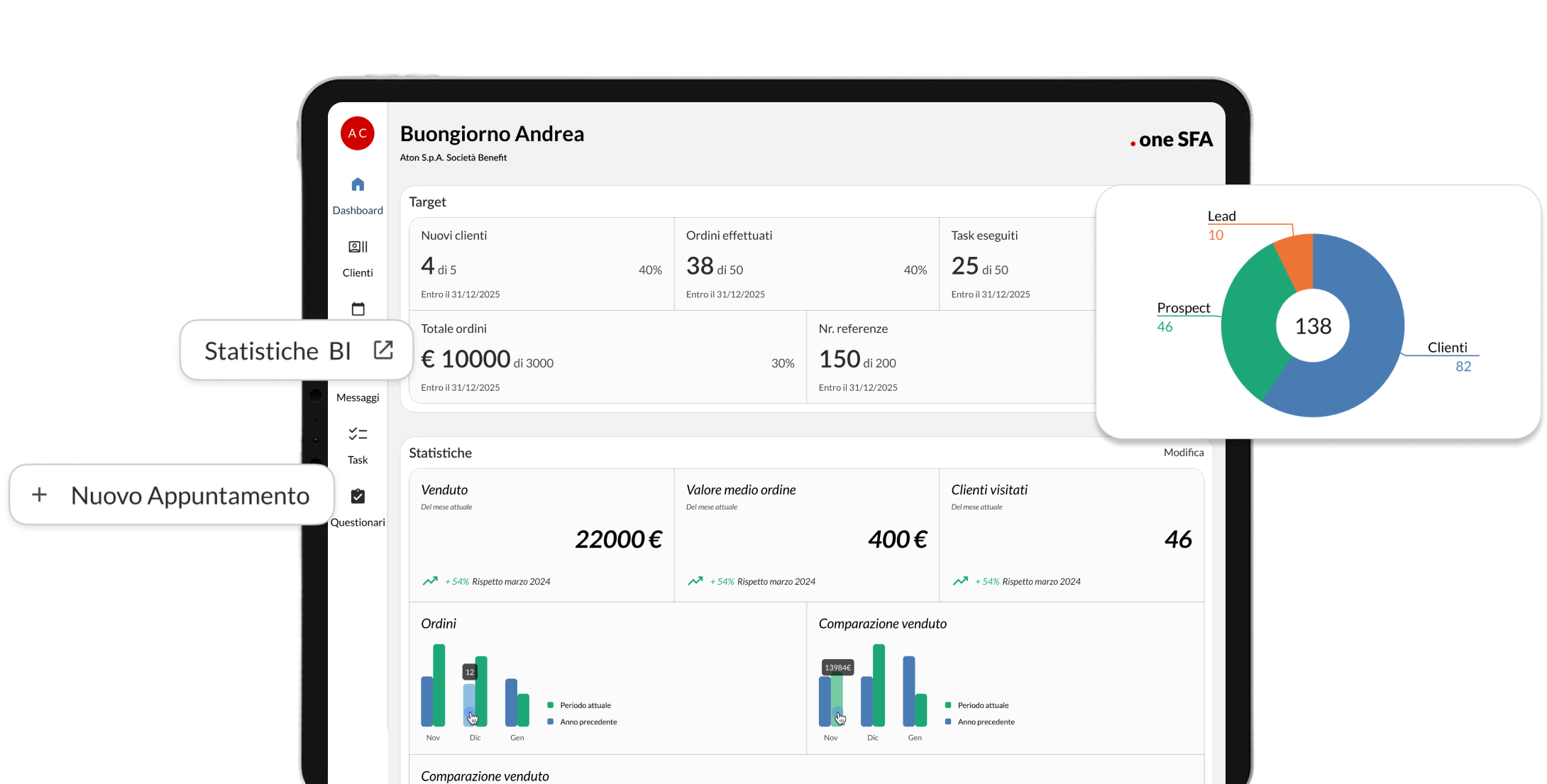Click the Task eseguiti target title

pyautogui.click(x=984, y=235)
